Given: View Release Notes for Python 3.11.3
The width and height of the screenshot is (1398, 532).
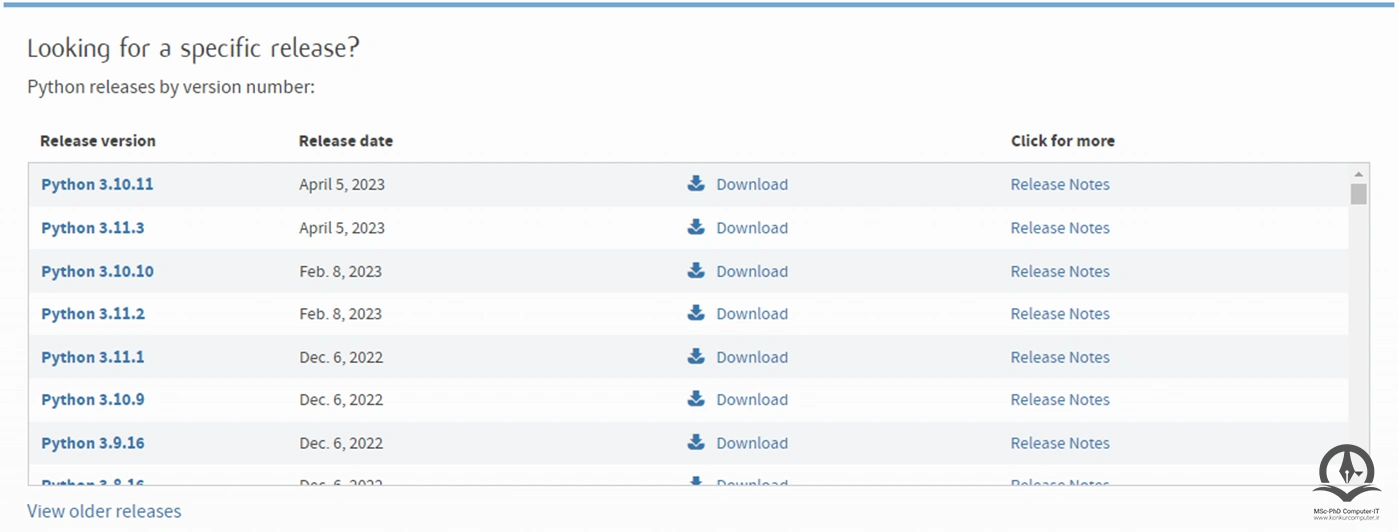Looking at the screenshot, I should pos(1060,228).
